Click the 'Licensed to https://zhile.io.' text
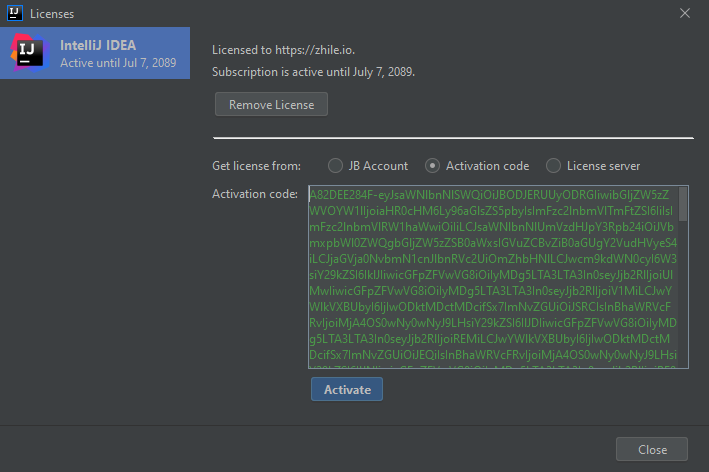 (282, 51)
